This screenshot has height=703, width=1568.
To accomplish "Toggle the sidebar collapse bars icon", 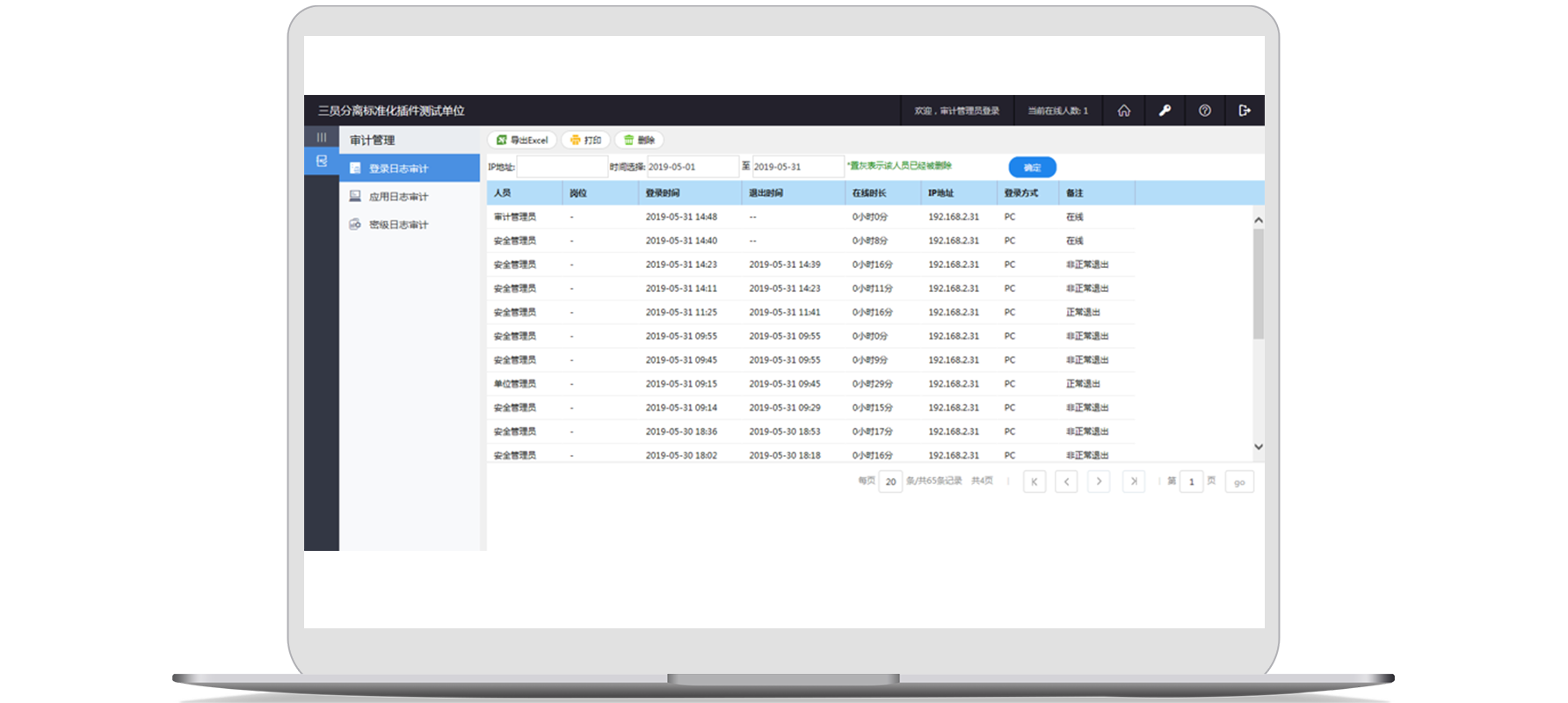I will (x=322, y=138).
